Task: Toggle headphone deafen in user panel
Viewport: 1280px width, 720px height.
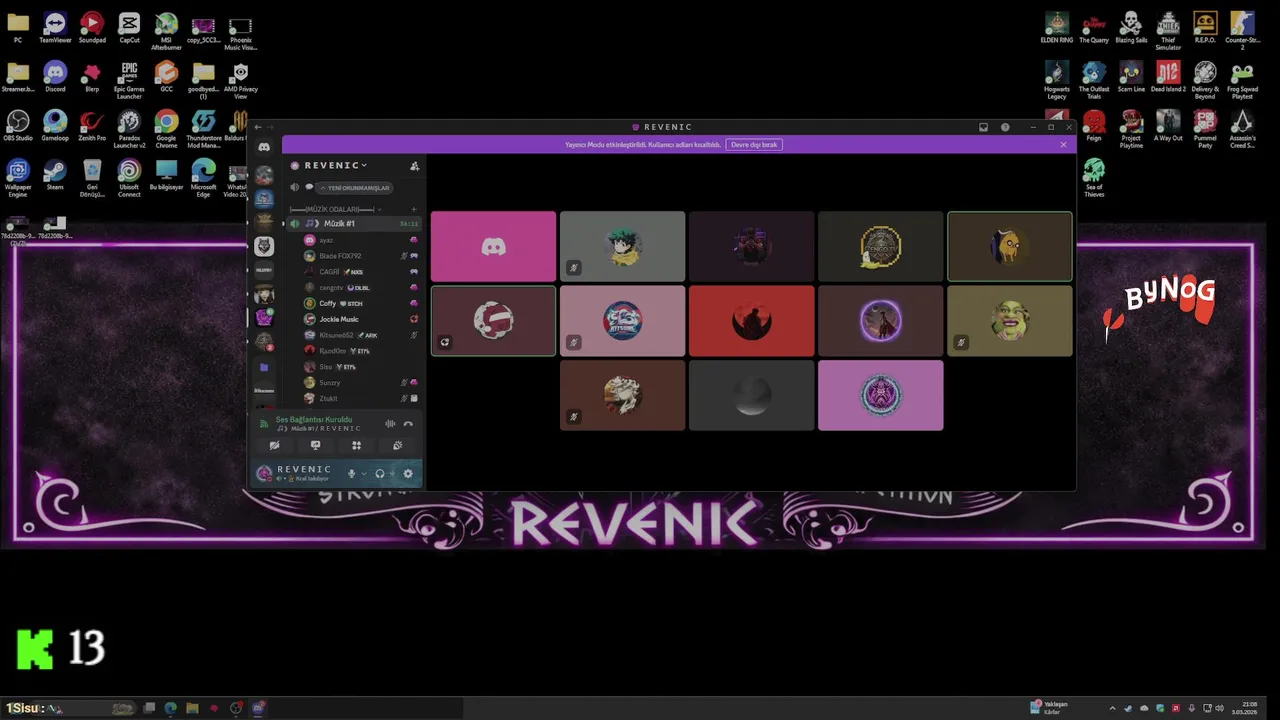Action: (x=380, y=473)
